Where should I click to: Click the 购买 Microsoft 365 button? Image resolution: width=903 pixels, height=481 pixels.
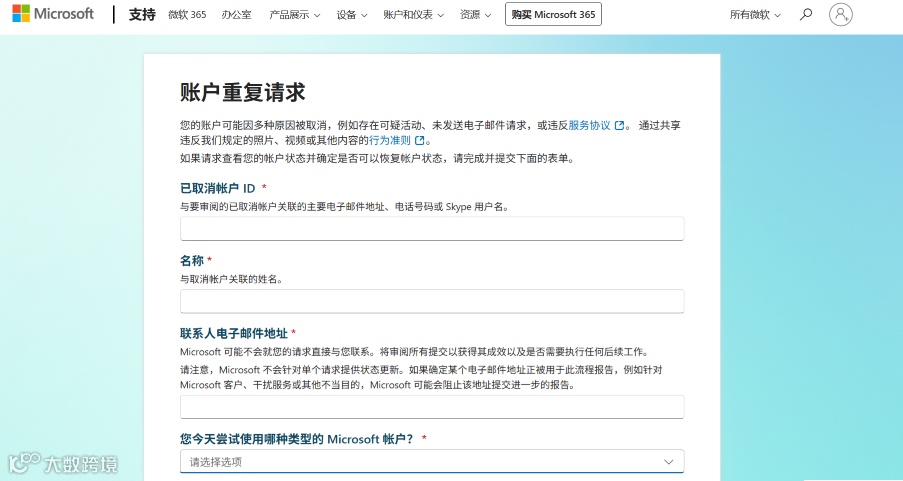553,14
